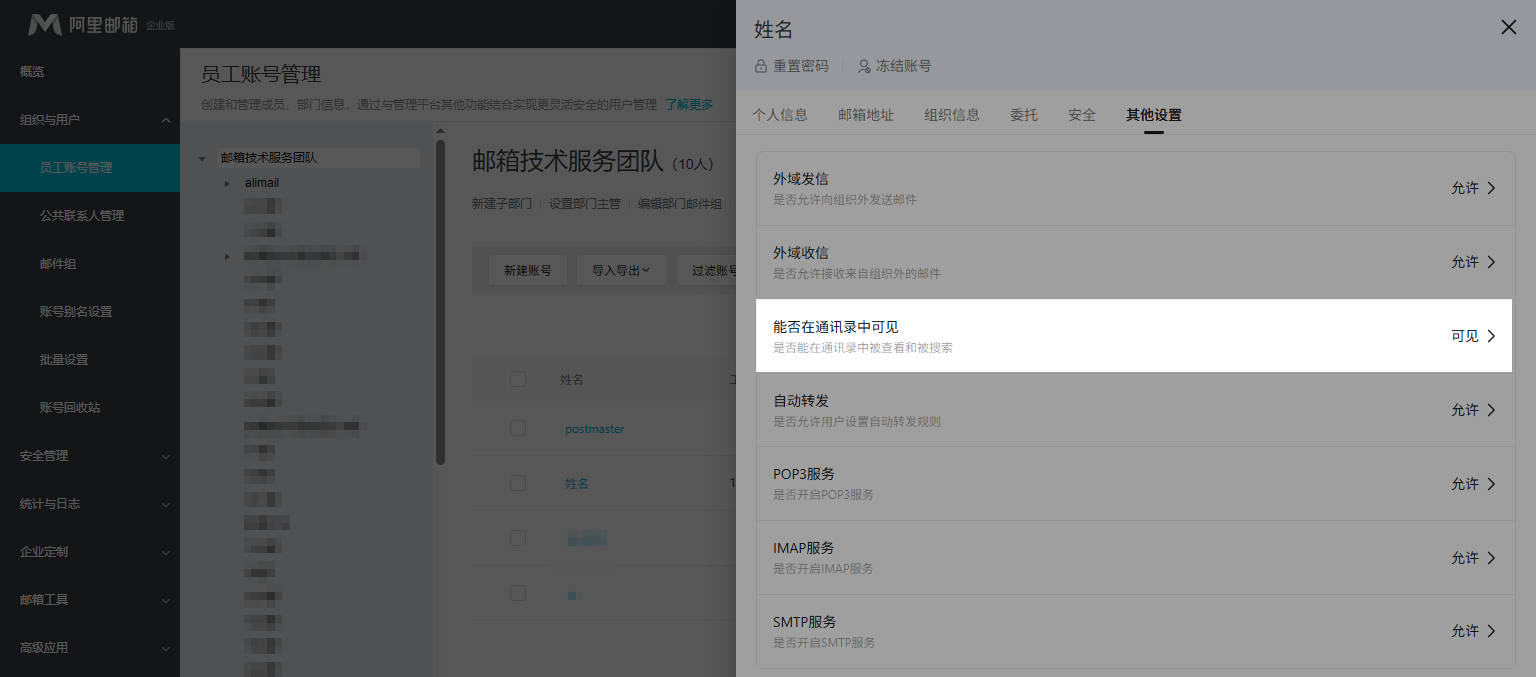Viewport: 1536px width, 677px height.
Task: Expand the 安全管理 sidebar menu
Action: tap(166, 456)
